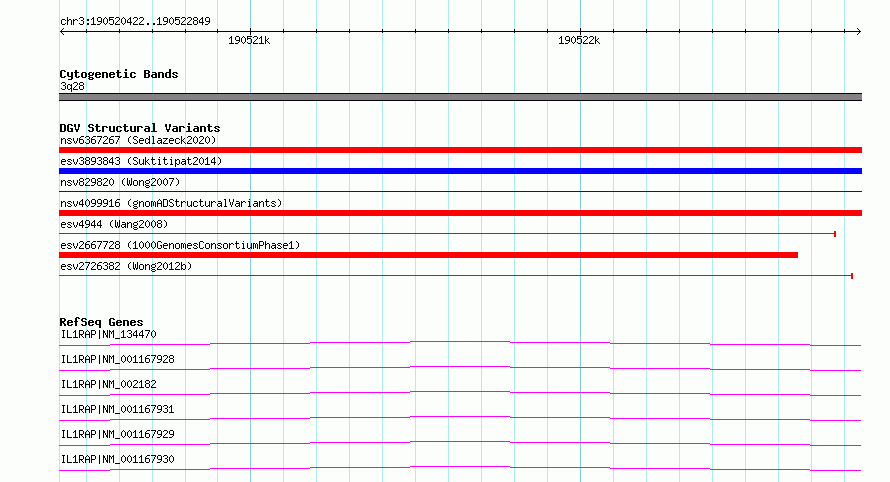Select the 190521k ruler position label
The image size is (890, 482).
point(249,40)
